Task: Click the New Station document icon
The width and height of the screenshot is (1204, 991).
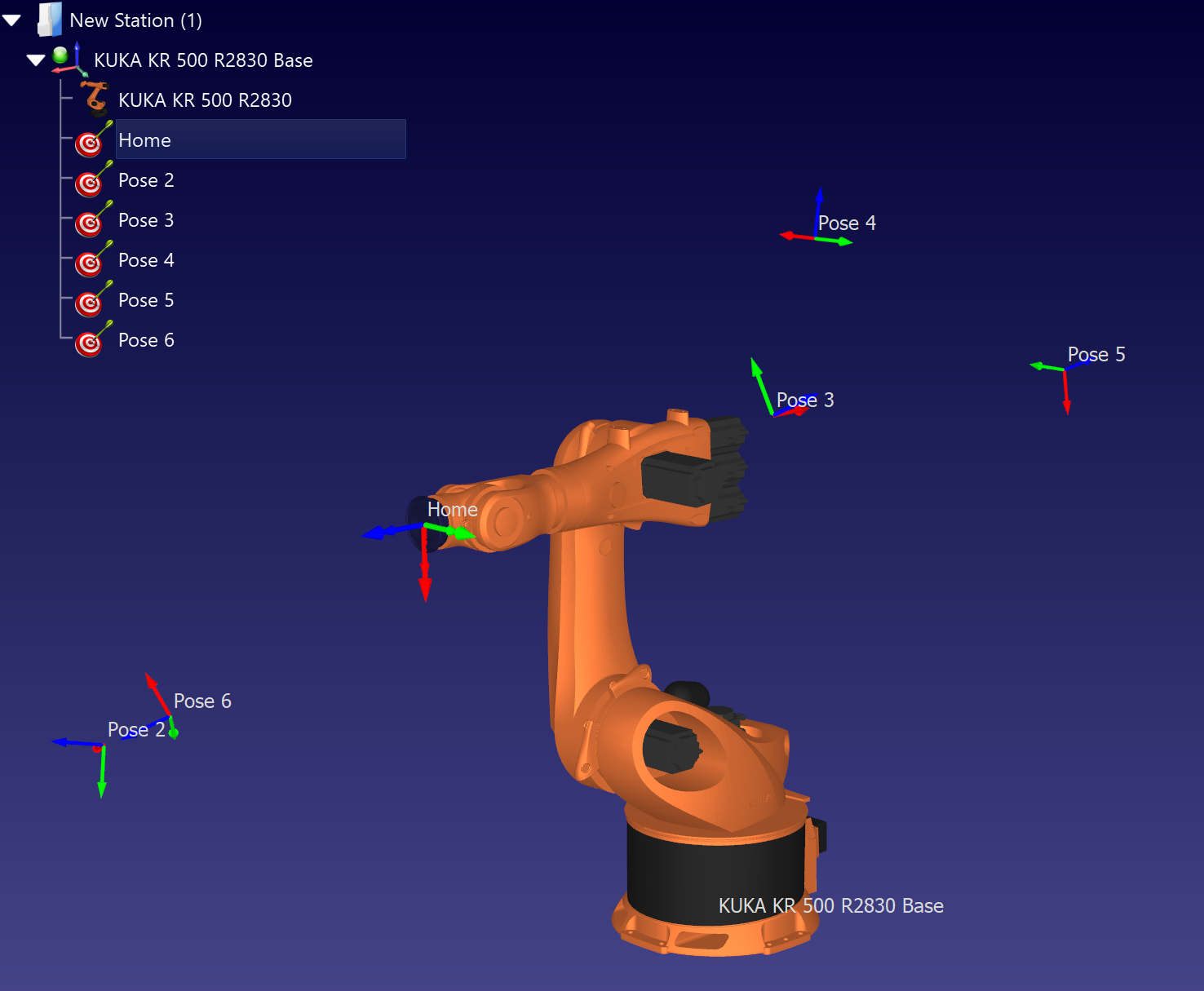Action: [49, 20]
